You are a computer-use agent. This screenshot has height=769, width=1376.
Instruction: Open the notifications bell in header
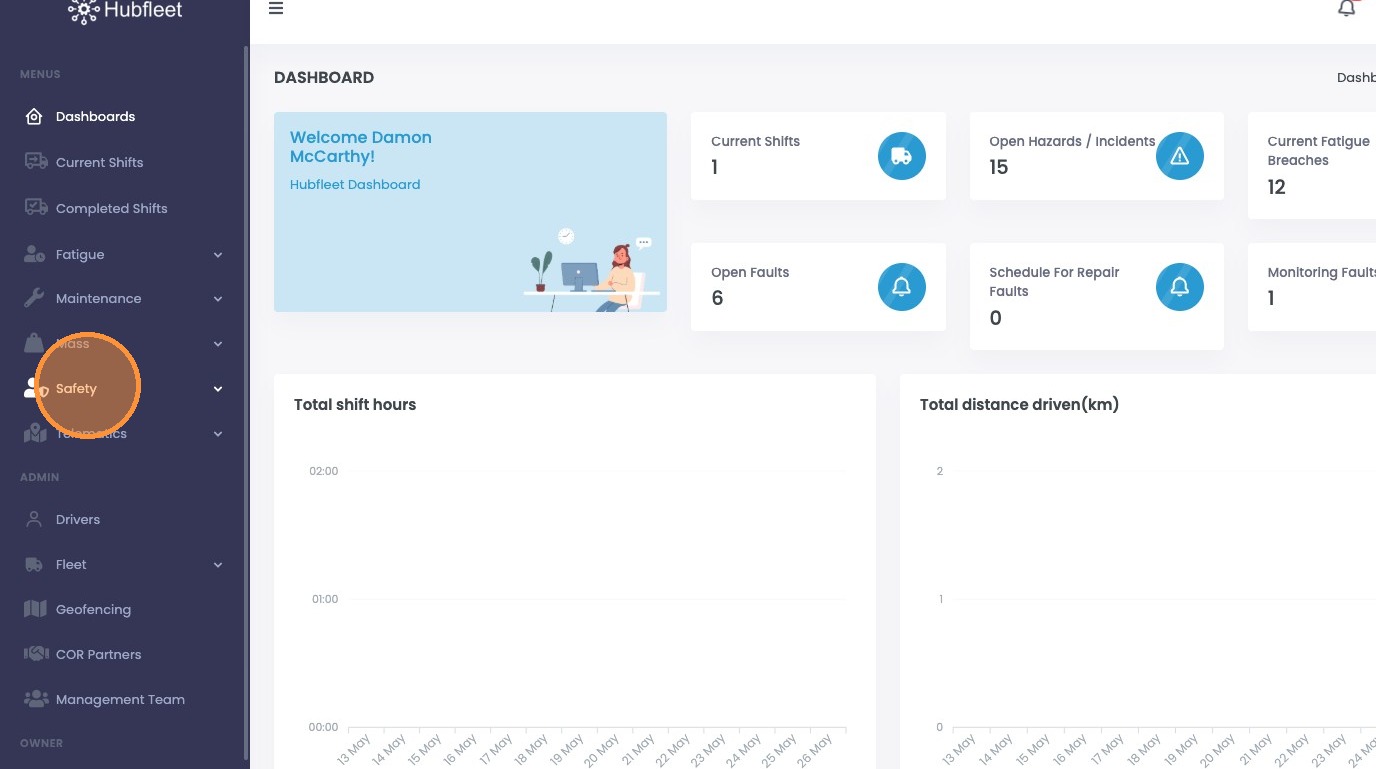(1347, 8)
